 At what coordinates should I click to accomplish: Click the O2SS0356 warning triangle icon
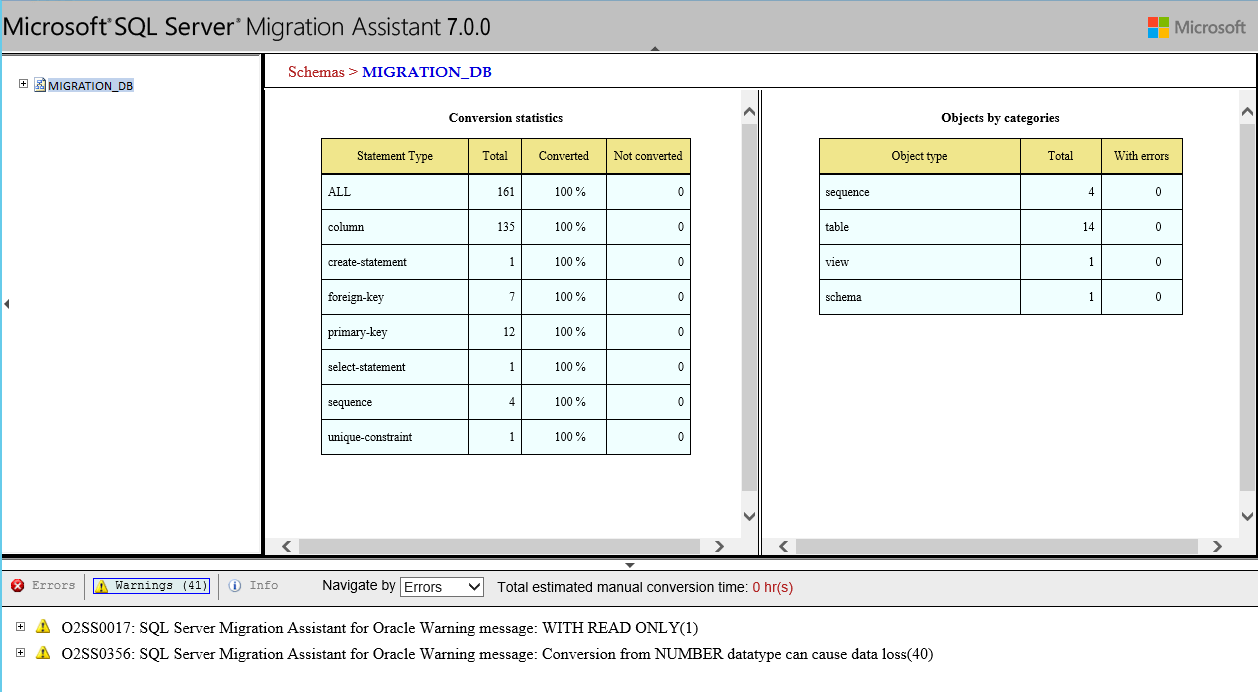tap(42, 653)
